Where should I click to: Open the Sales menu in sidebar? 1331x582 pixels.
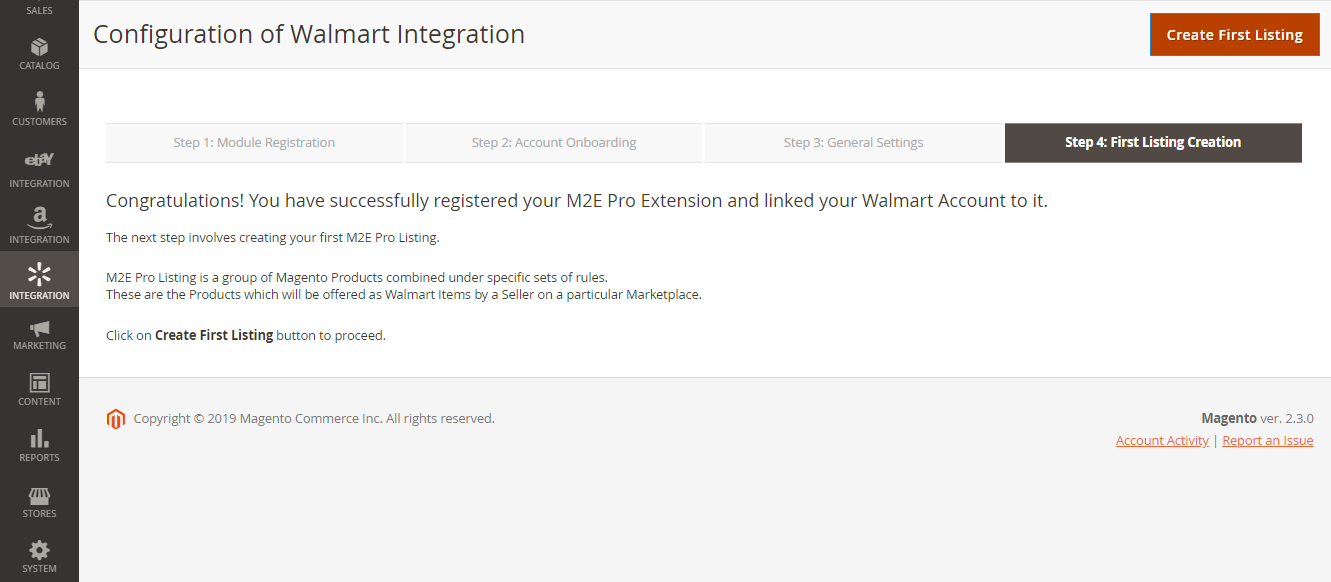pos(39,10)
